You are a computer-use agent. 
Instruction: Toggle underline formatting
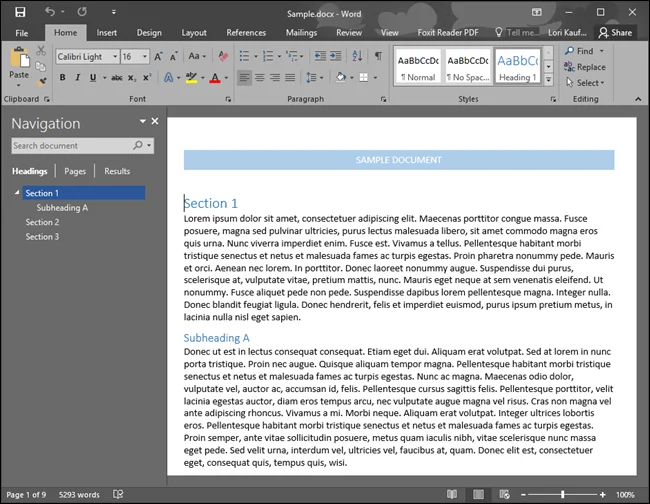[93, 78]
